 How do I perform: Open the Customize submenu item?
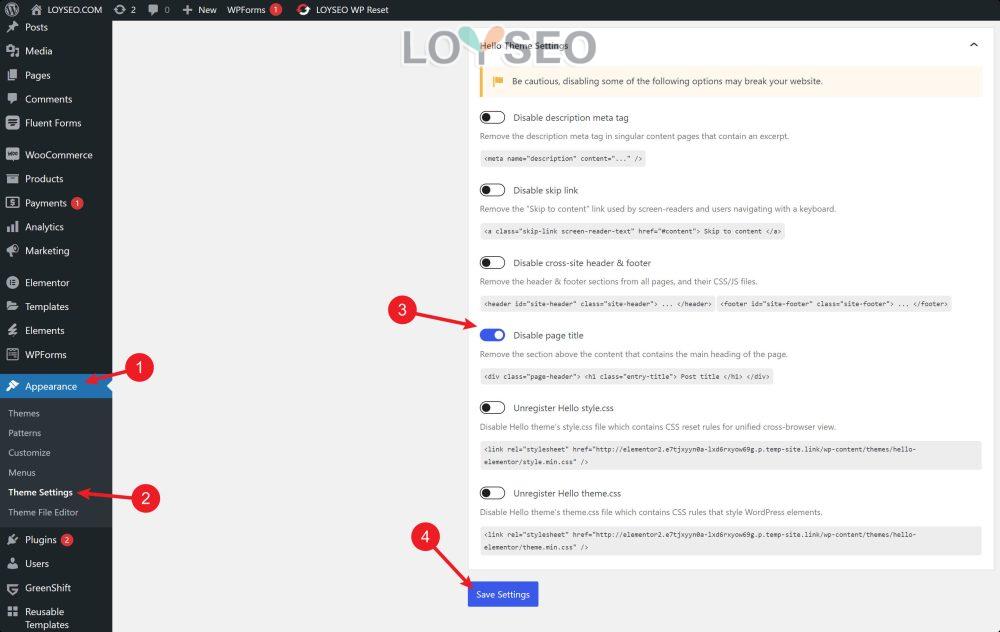point(29,453)
